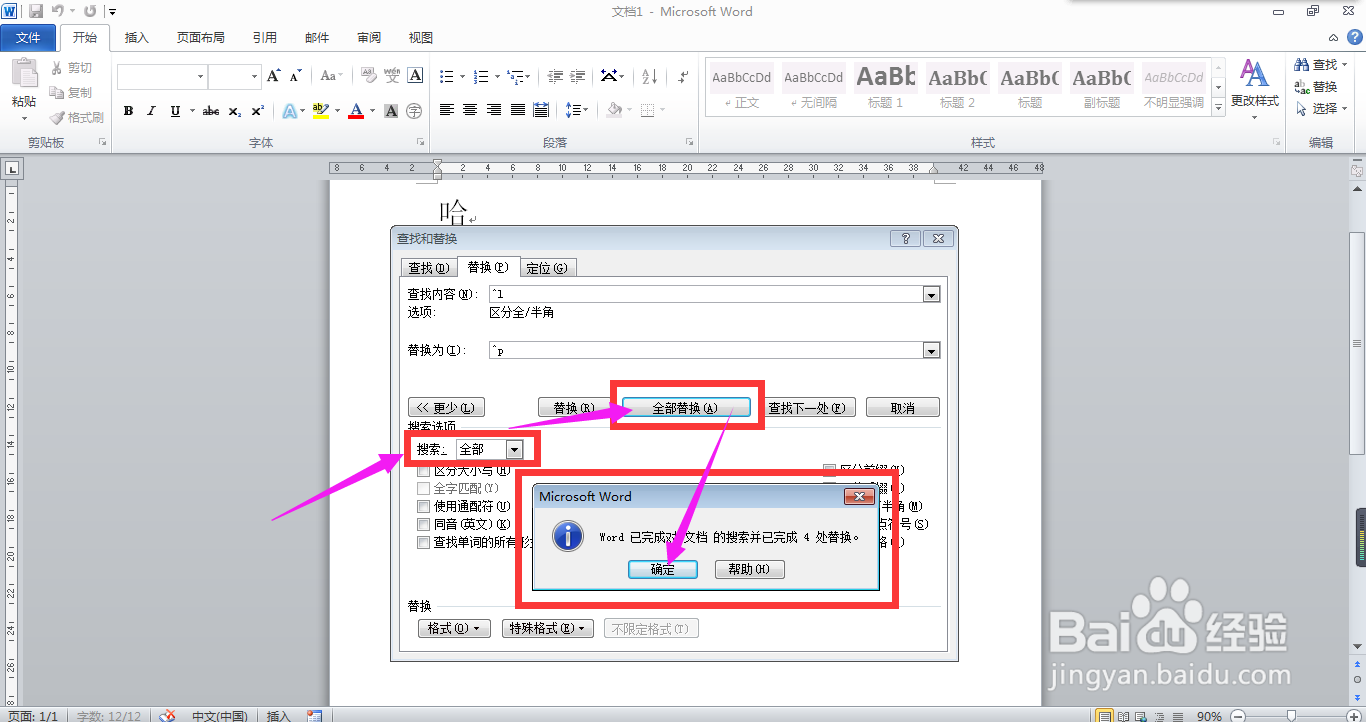Click 全部替换(A) replace all button

point(685,408)
